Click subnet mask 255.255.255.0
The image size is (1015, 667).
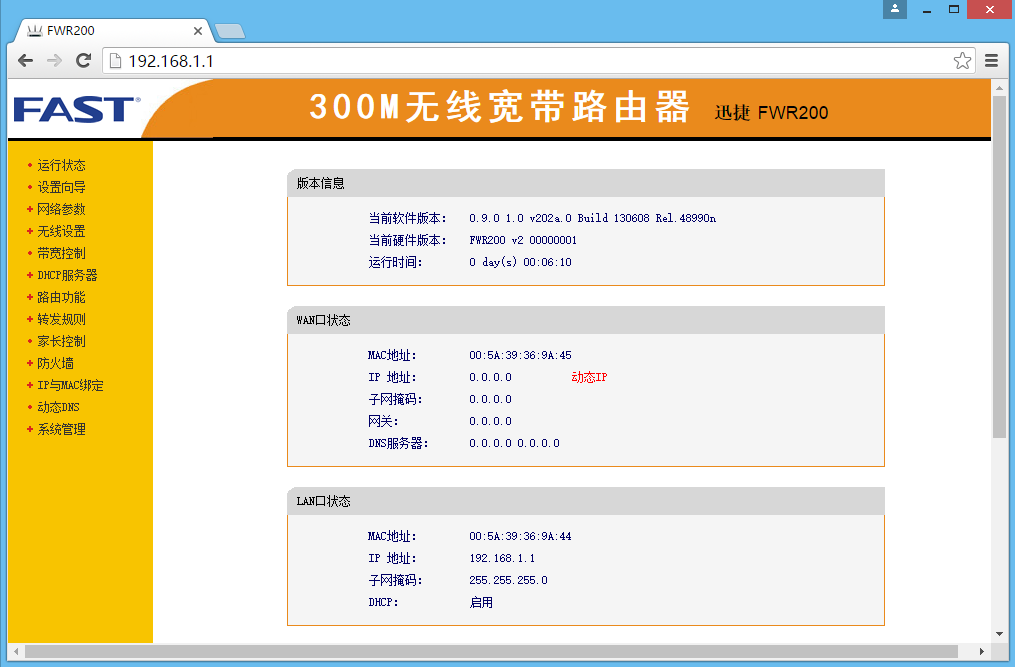[x=508, y=580]
